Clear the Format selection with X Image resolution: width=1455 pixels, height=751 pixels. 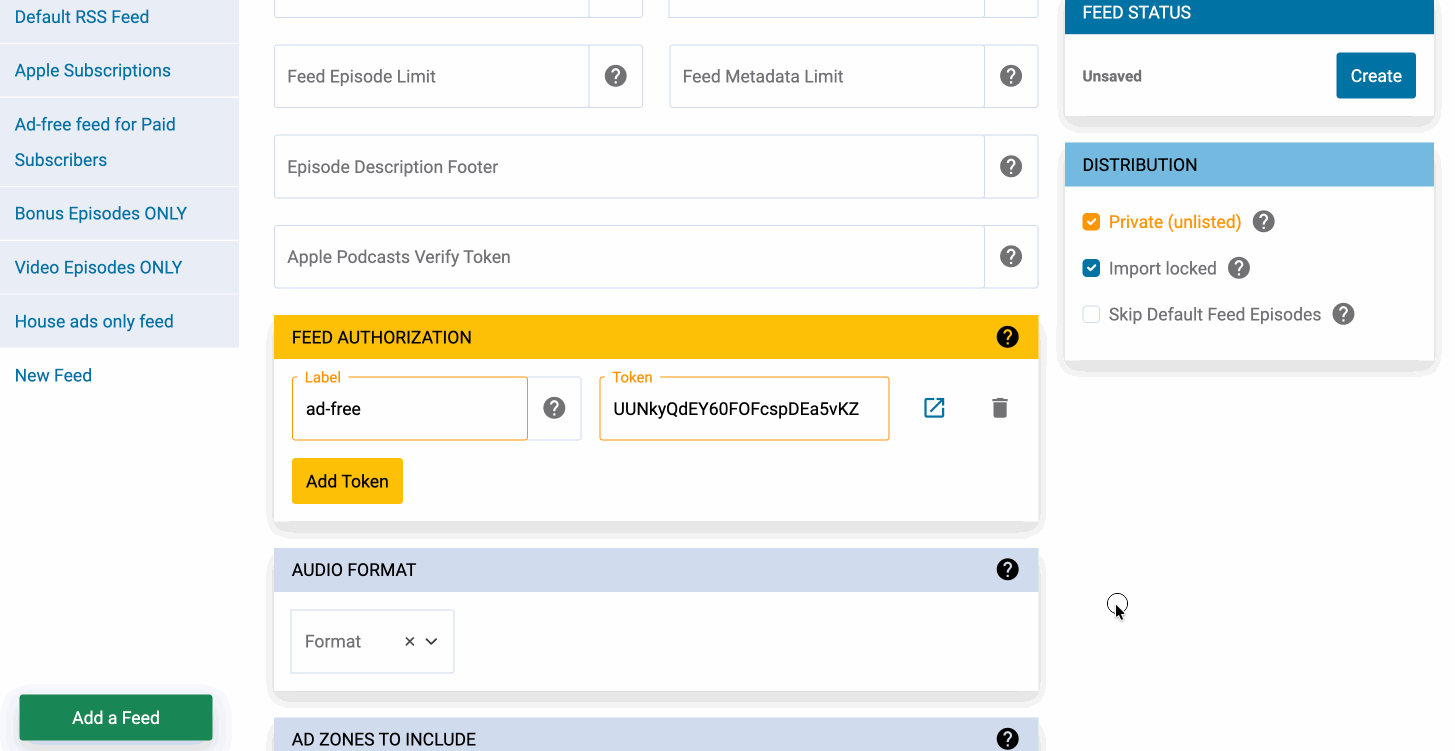409,642
